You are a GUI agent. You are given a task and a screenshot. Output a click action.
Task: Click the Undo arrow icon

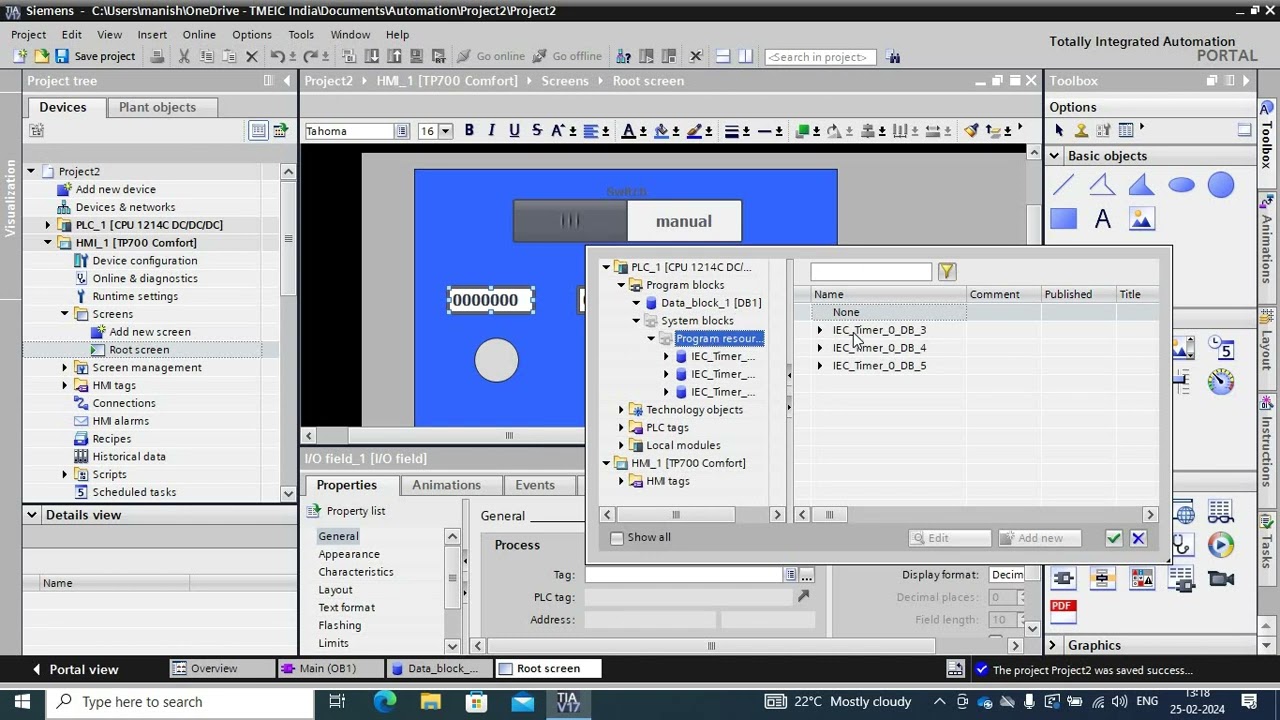click(277, 56)
